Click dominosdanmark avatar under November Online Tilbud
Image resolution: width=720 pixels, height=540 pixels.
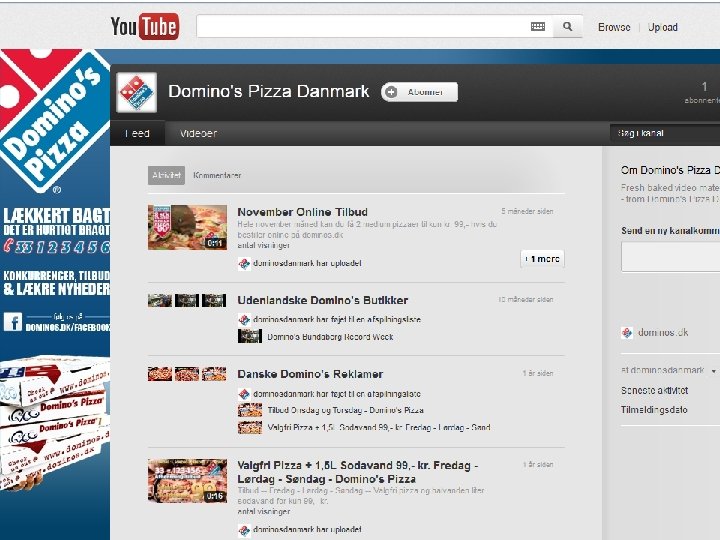244,264
